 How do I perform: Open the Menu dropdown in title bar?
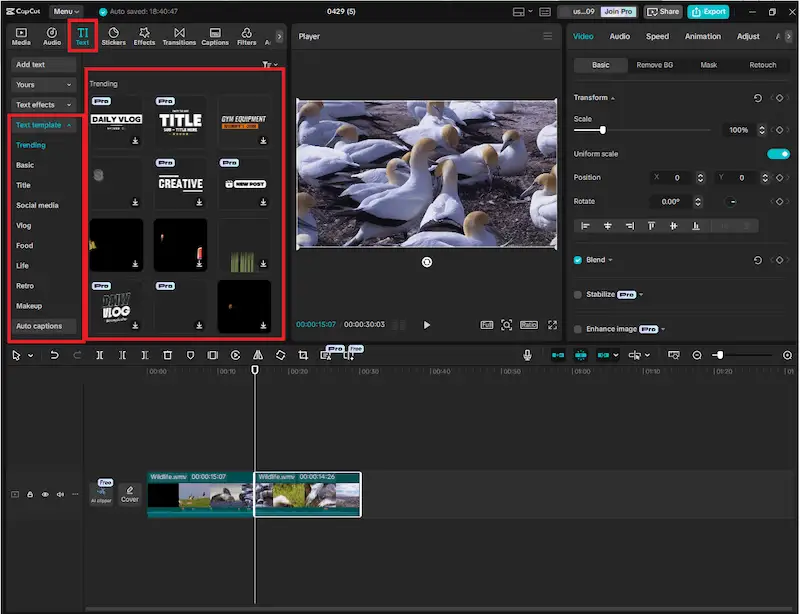click(x=66, y=11)
